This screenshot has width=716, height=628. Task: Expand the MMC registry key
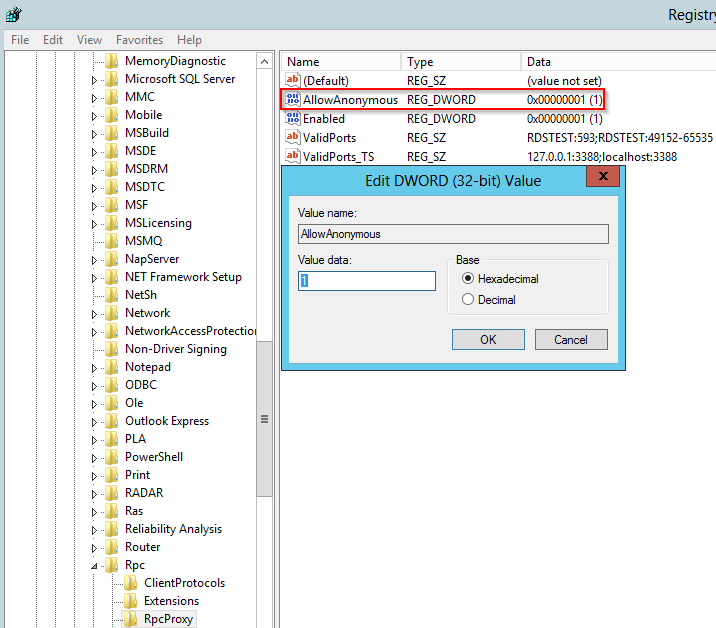click(x=94, y=98)
